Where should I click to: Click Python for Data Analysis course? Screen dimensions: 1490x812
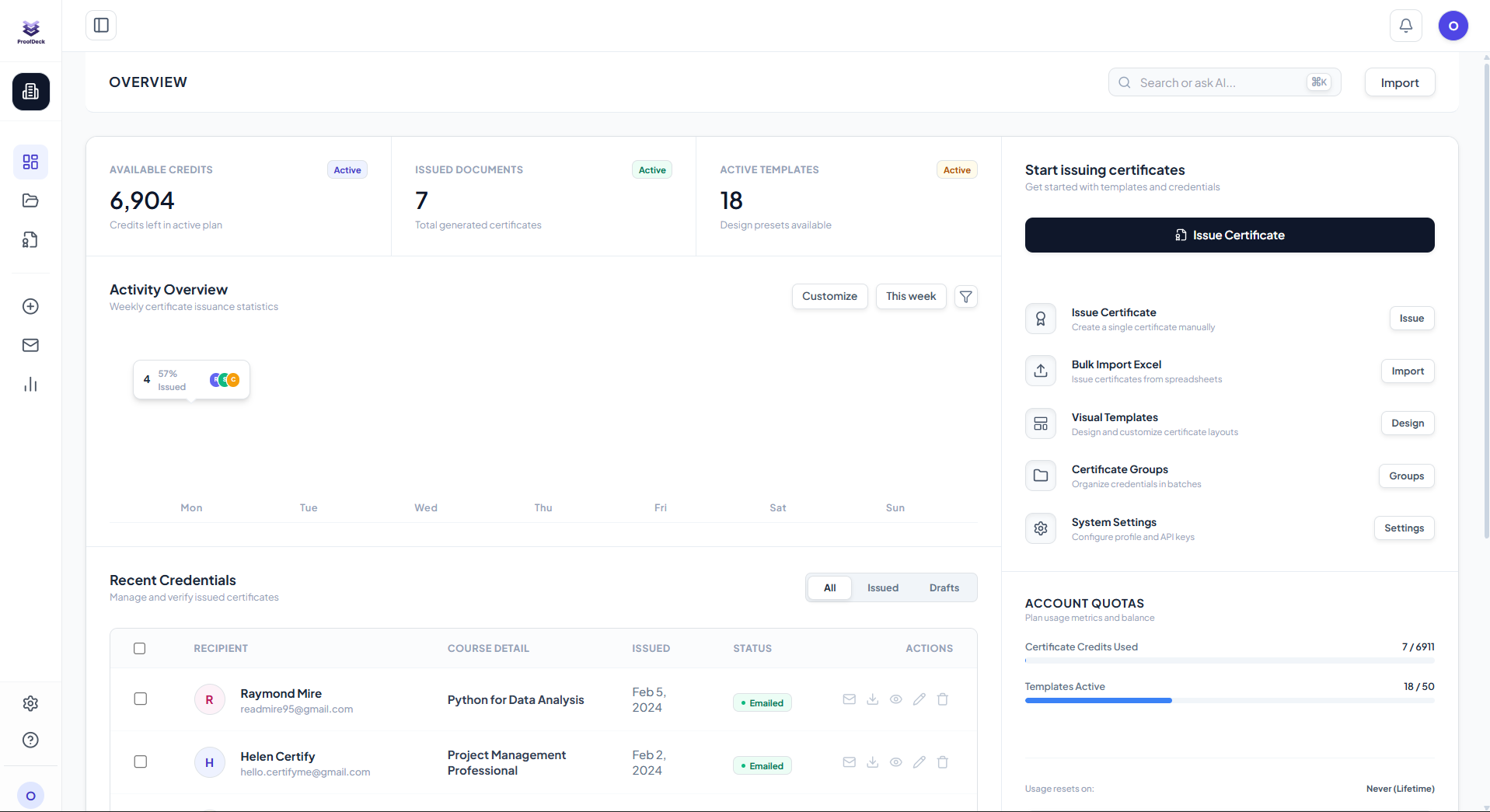click(515, 700)
